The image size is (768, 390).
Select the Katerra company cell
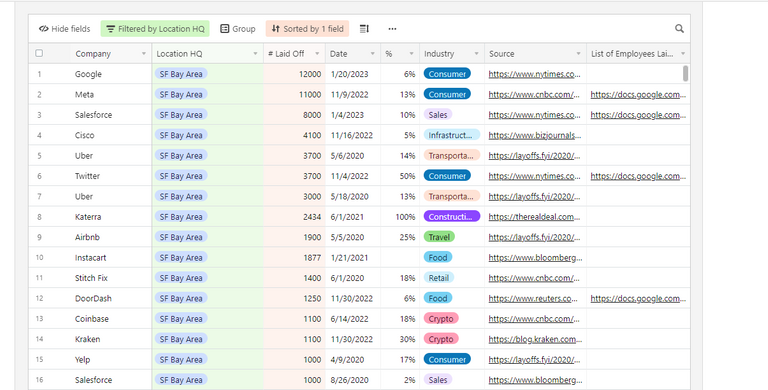111,217
